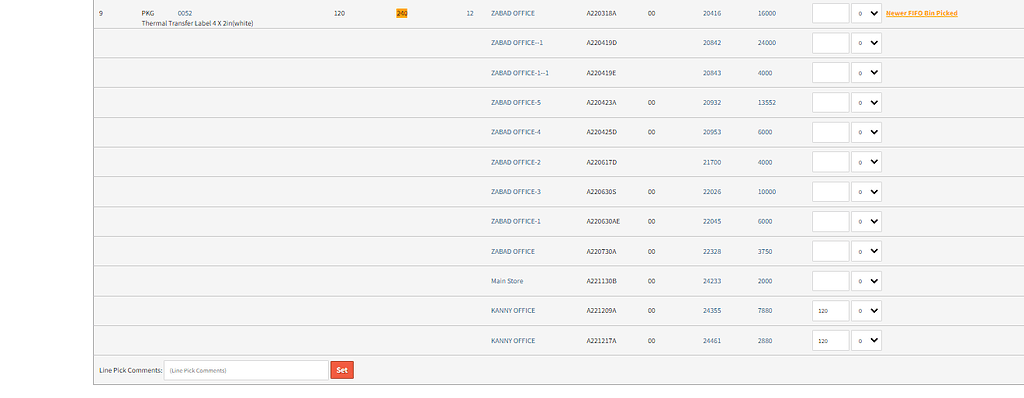Click the 20416 ID value

[x=712, y=13]
